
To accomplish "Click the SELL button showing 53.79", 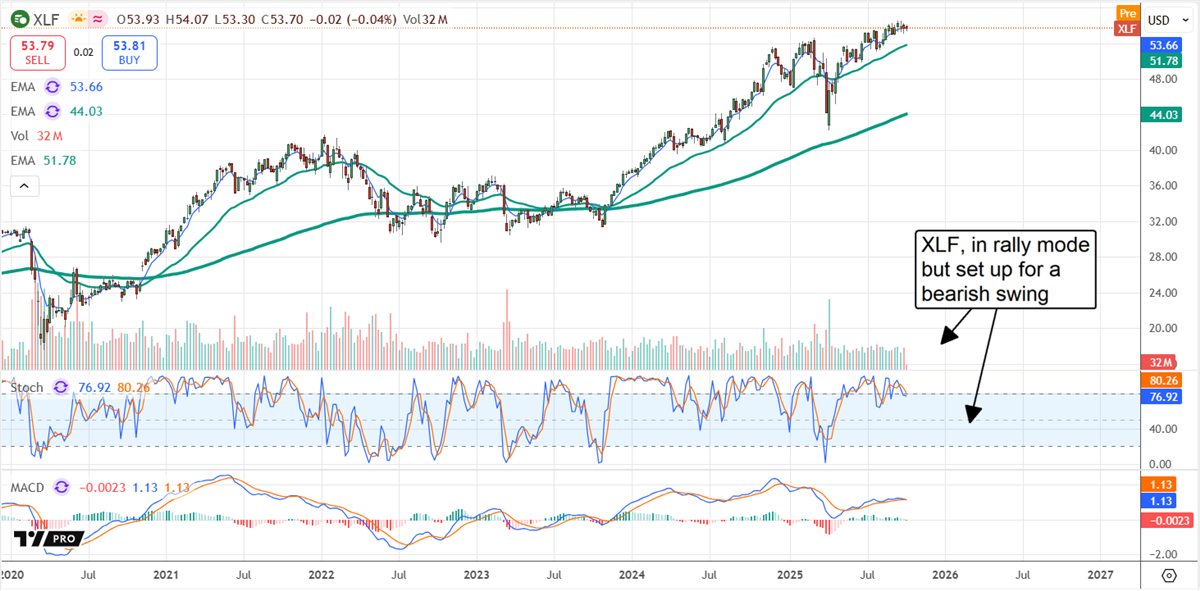I will tap(37, 54).
